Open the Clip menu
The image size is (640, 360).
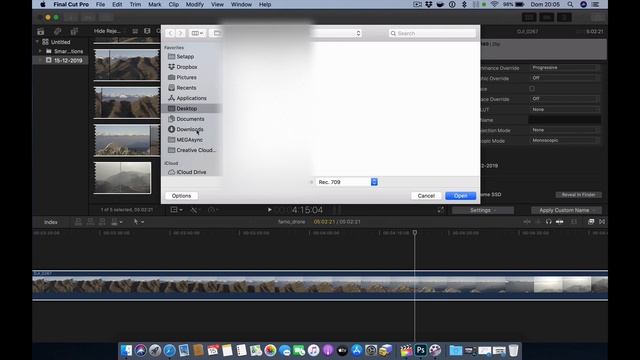click(173, 4)
